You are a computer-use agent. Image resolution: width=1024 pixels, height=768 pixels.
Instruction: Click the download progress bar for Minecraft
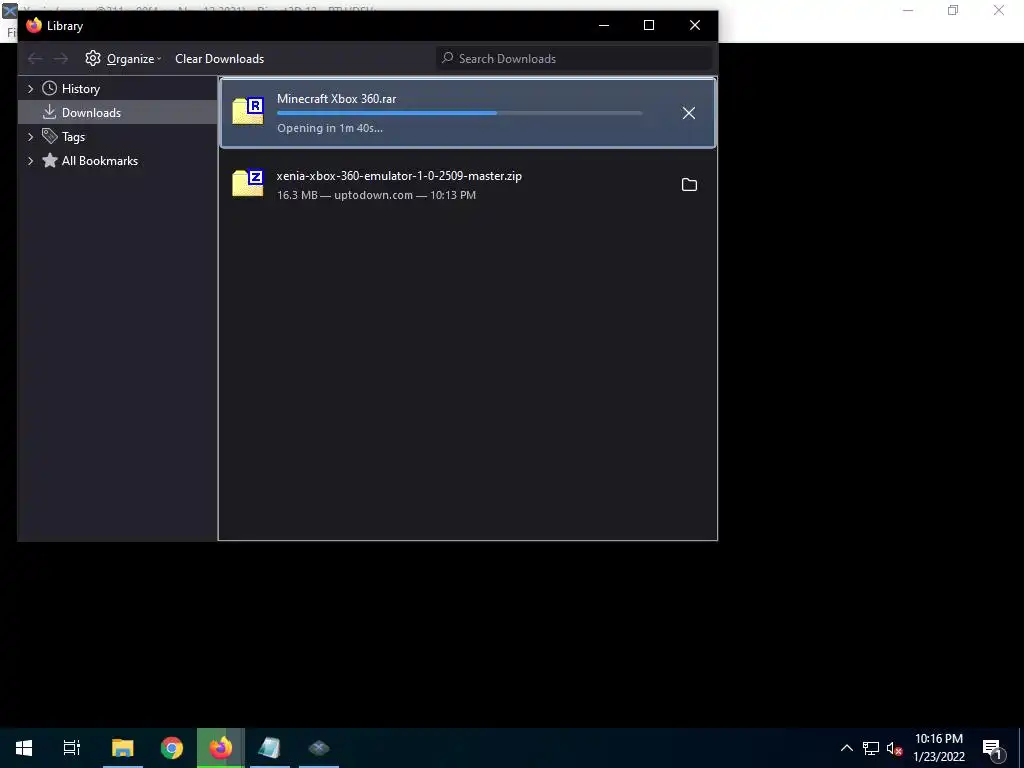(x=460, y=114)
